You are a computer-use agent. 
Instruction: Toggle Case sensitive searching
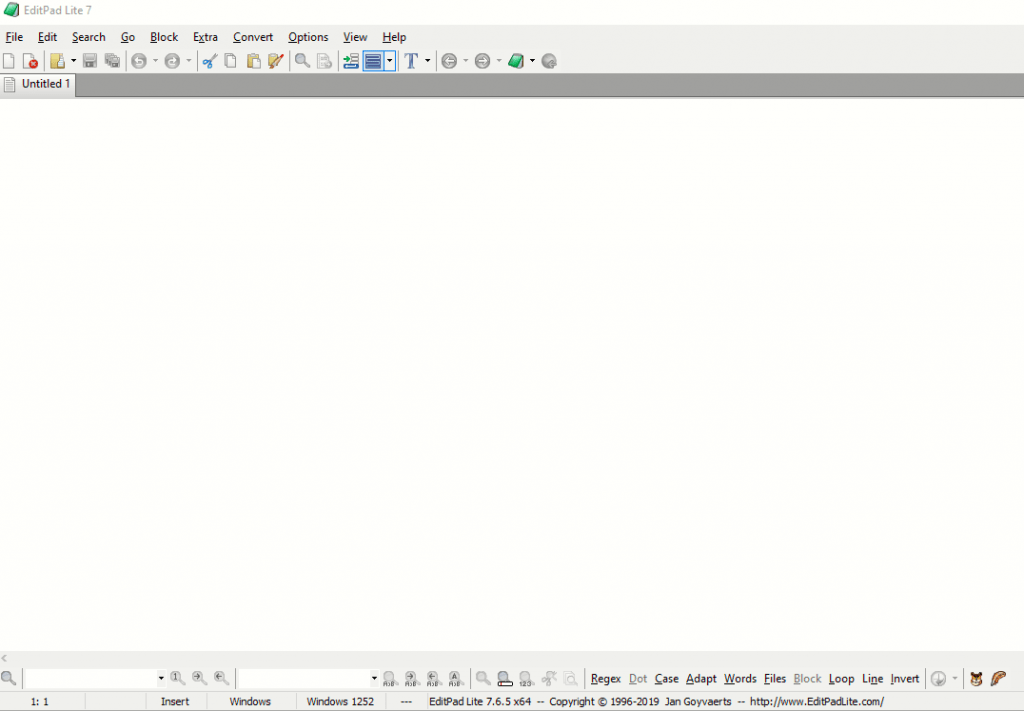tap(666, 678)
